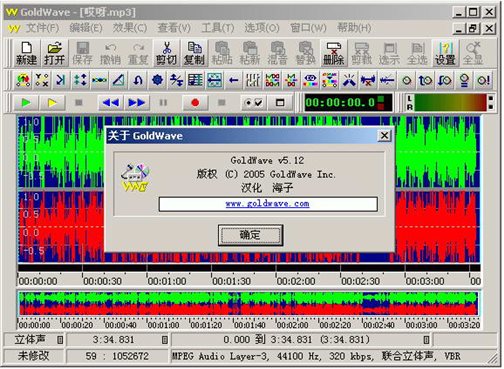The width and height of the screenshot is (504, 369).
Task: Open the 选项(O) menu
Action: 262,28
